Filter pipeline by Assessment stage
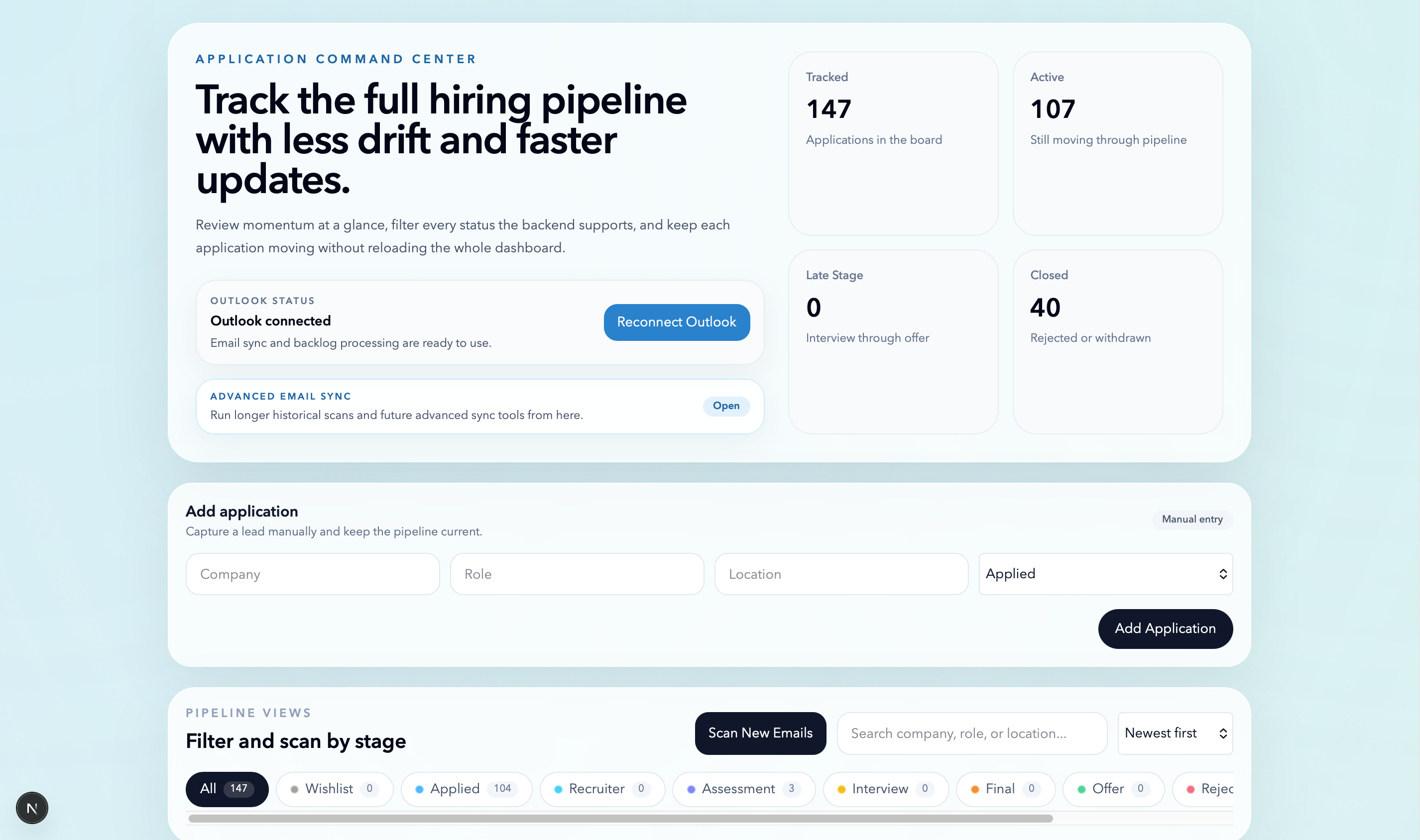Screen dimensions: 1420x840 744,789
